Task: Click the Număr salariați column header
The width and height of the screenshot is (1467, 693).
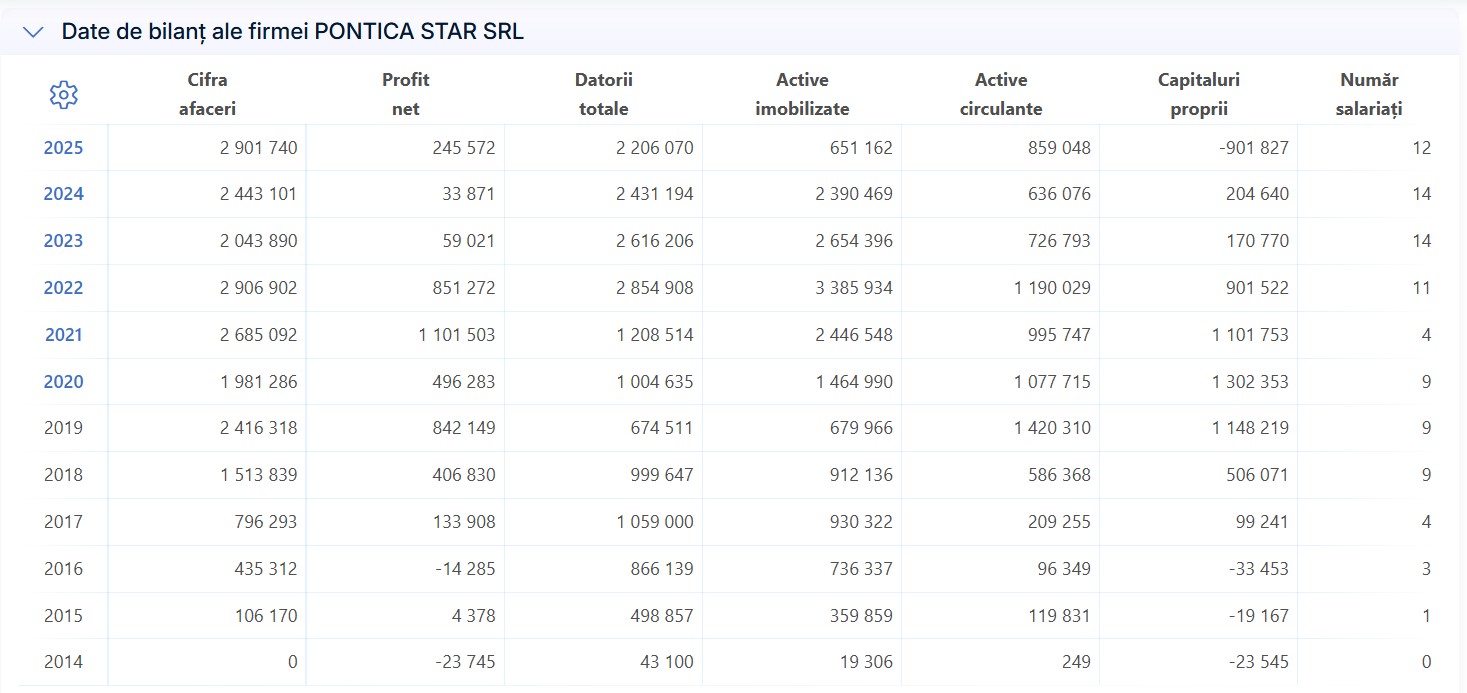Action: click(1370, 95)
